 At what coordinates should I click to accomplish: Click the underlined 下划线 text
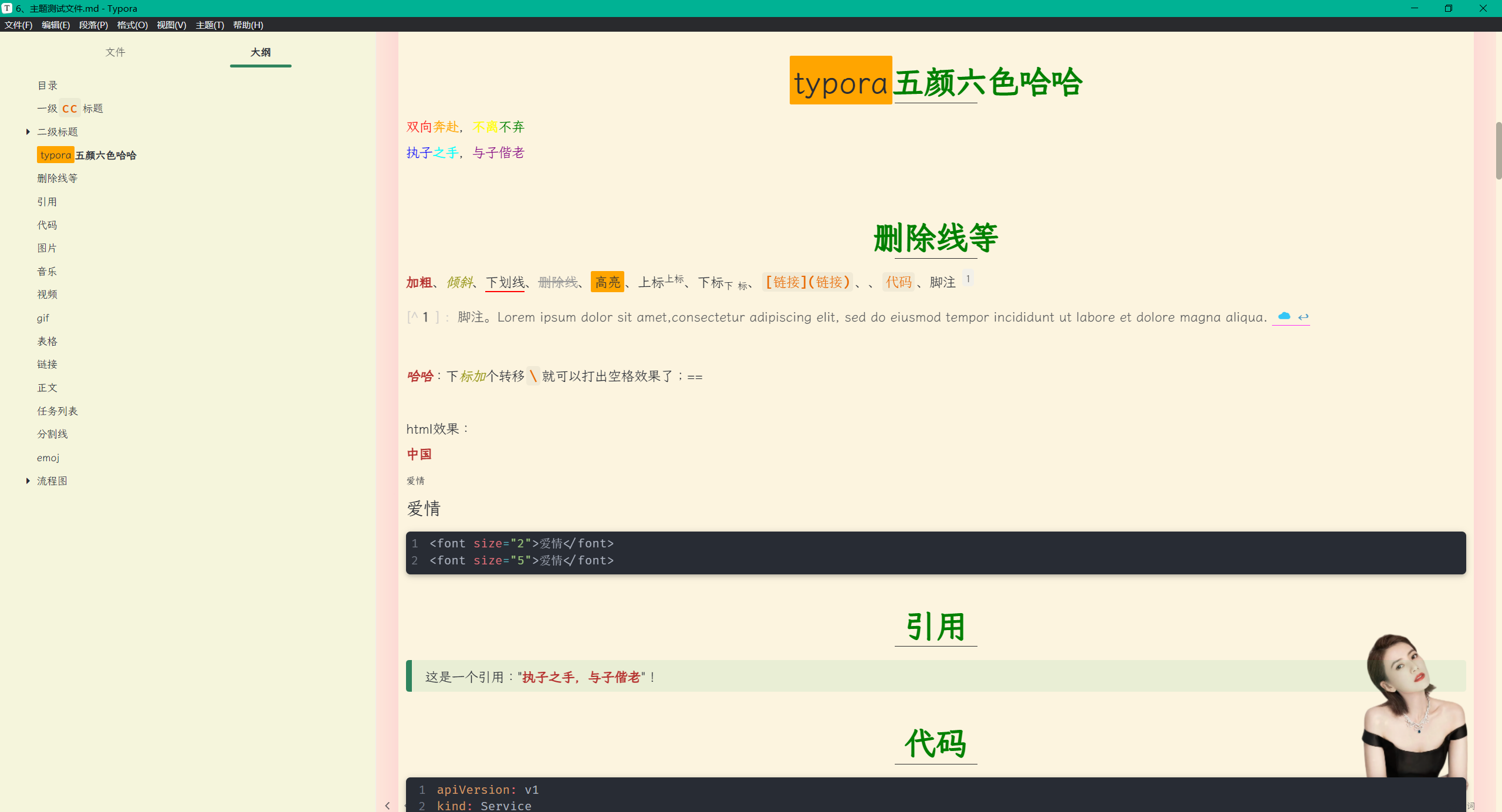(505, 282)
